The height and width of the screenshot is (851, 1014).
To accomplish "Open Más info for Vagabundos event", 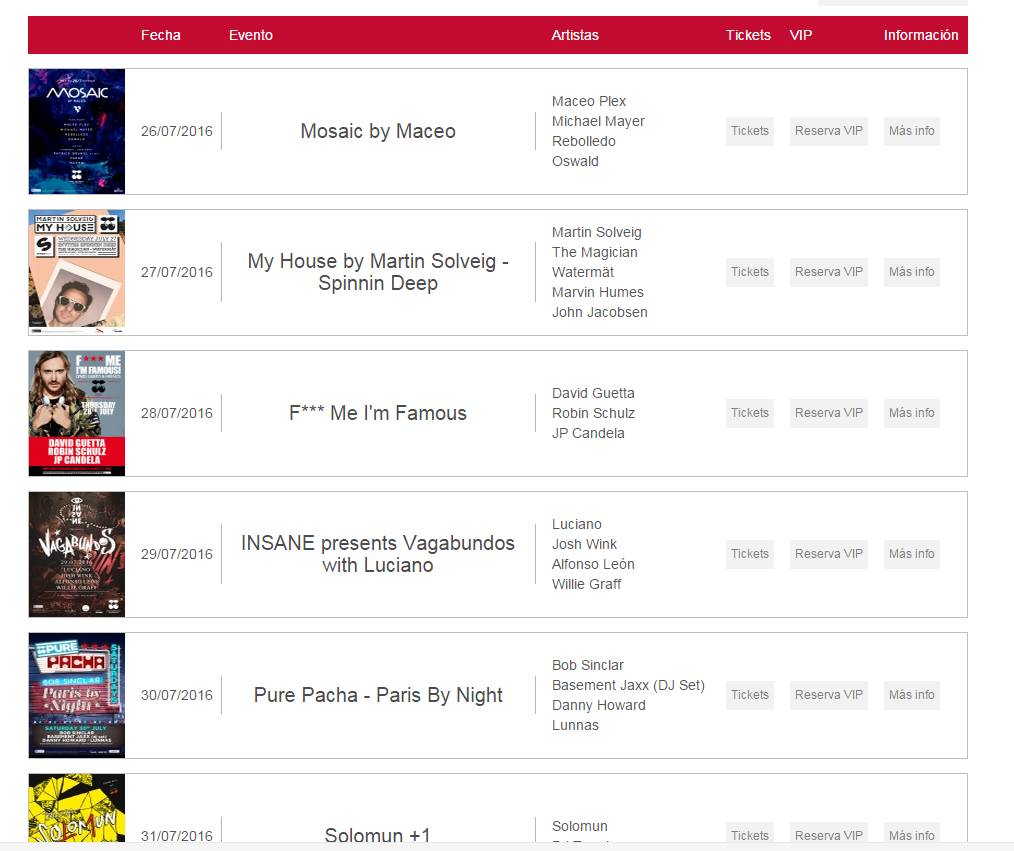I will pyautogui.click(x=911, y=554).
